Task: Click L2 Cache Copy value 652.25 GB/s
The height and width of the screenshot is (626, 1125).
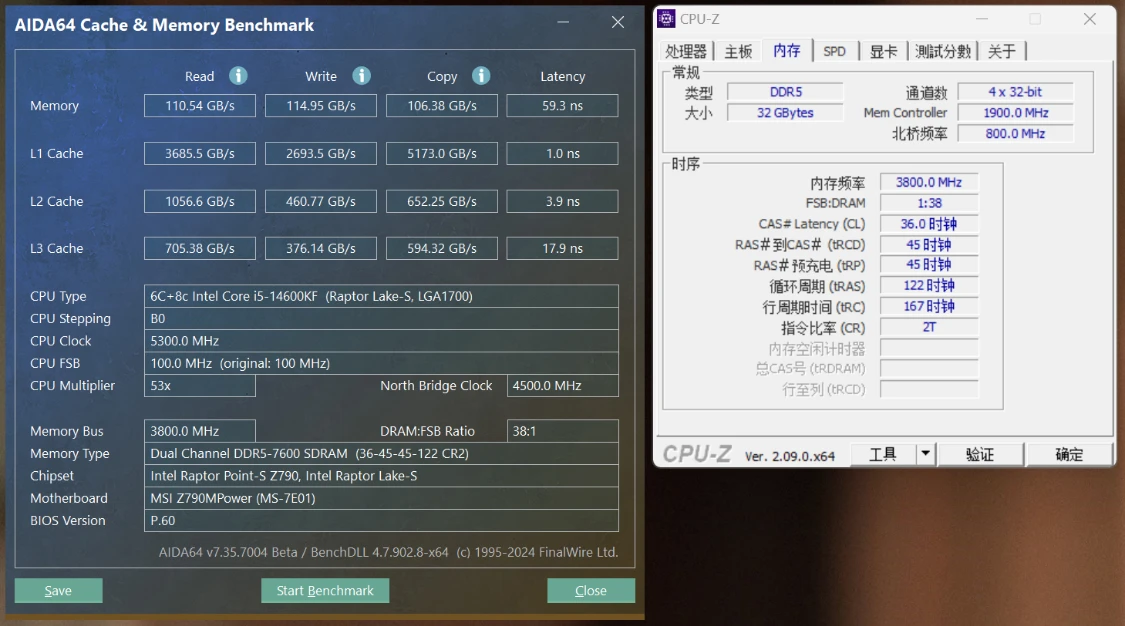Action: (442, 201)
